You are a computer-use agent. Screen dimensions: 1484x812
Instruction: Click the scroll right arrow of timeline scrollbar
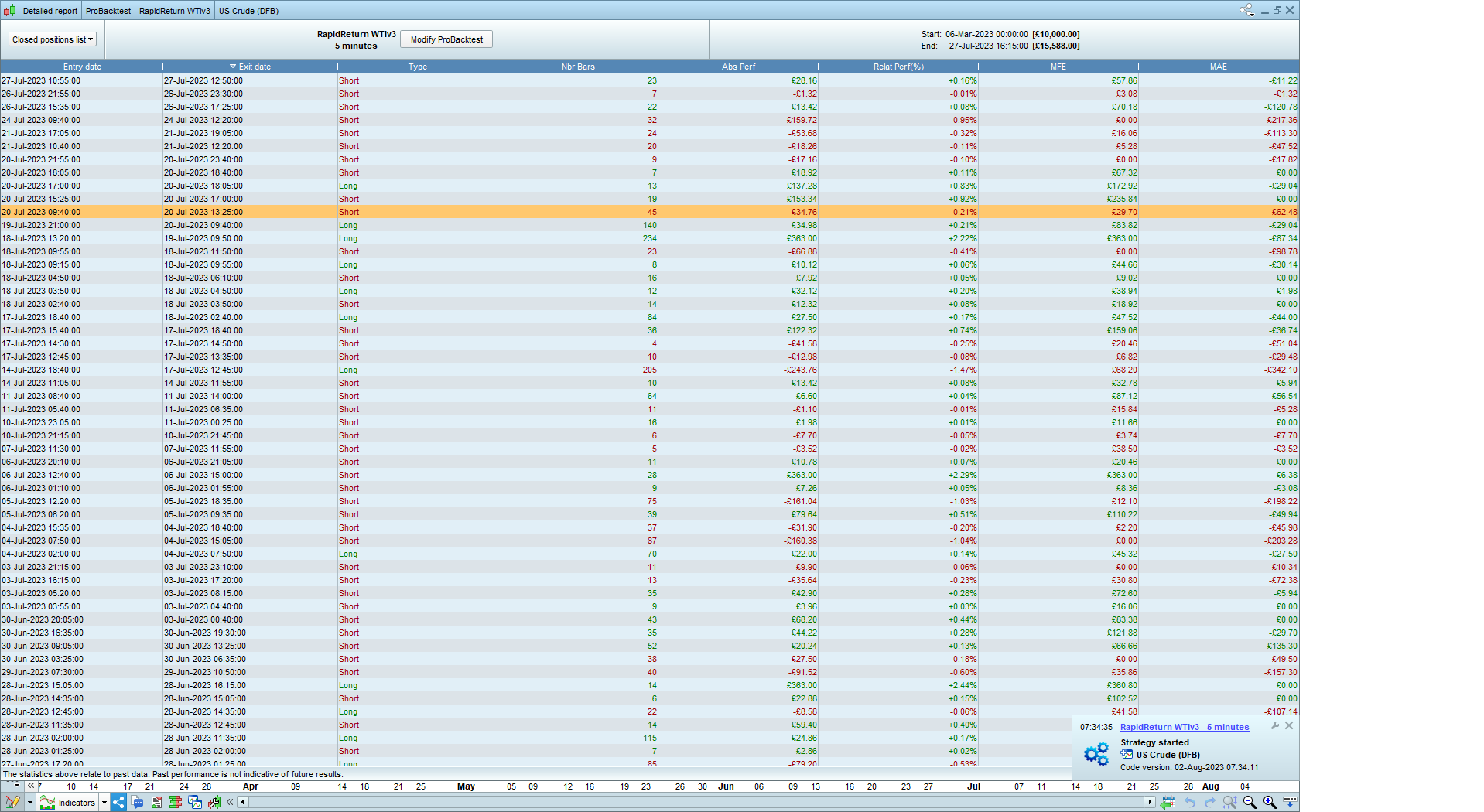point(1151,802)
